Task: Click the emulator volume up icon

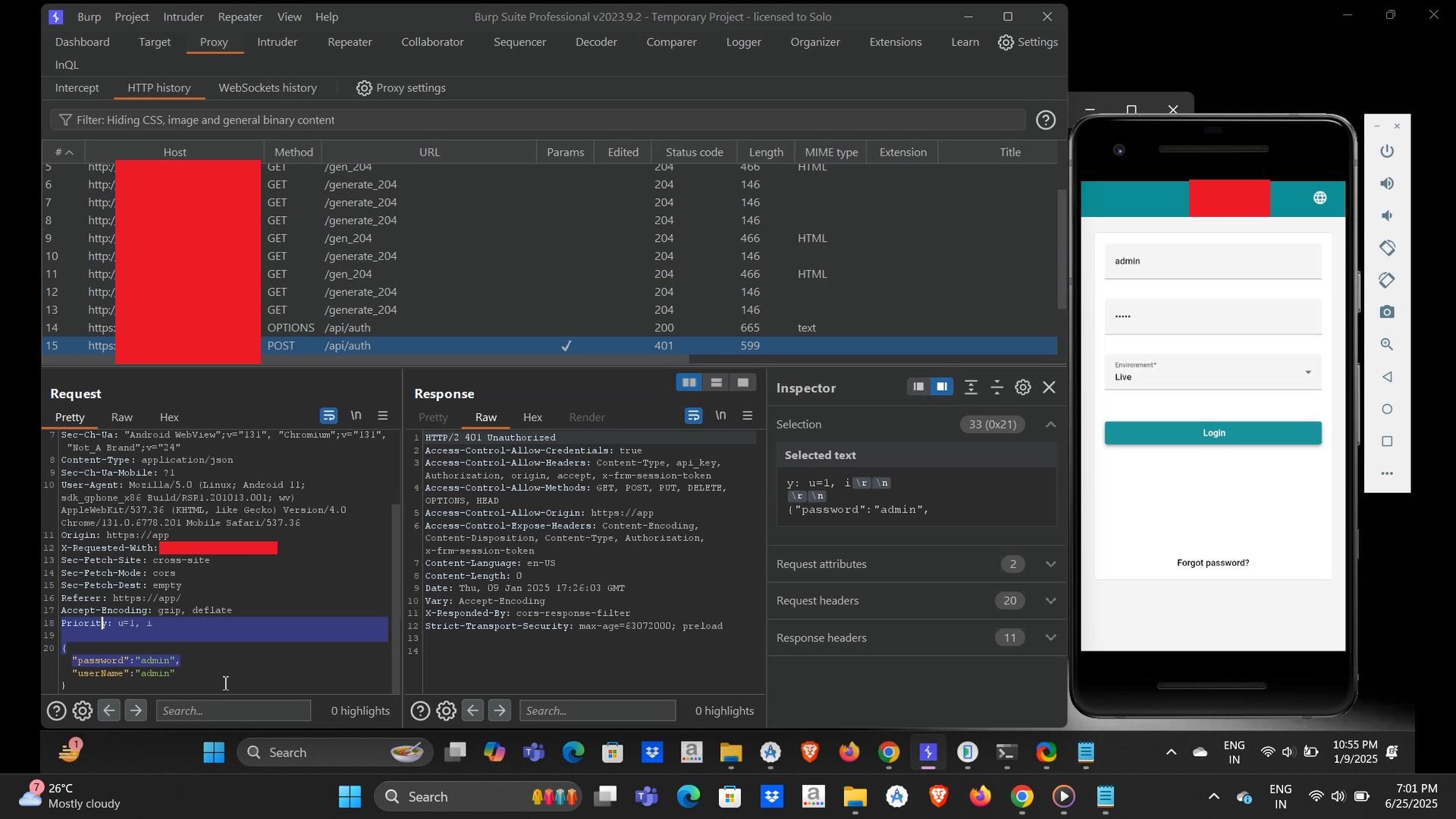Action: [x=1387, y=184]
